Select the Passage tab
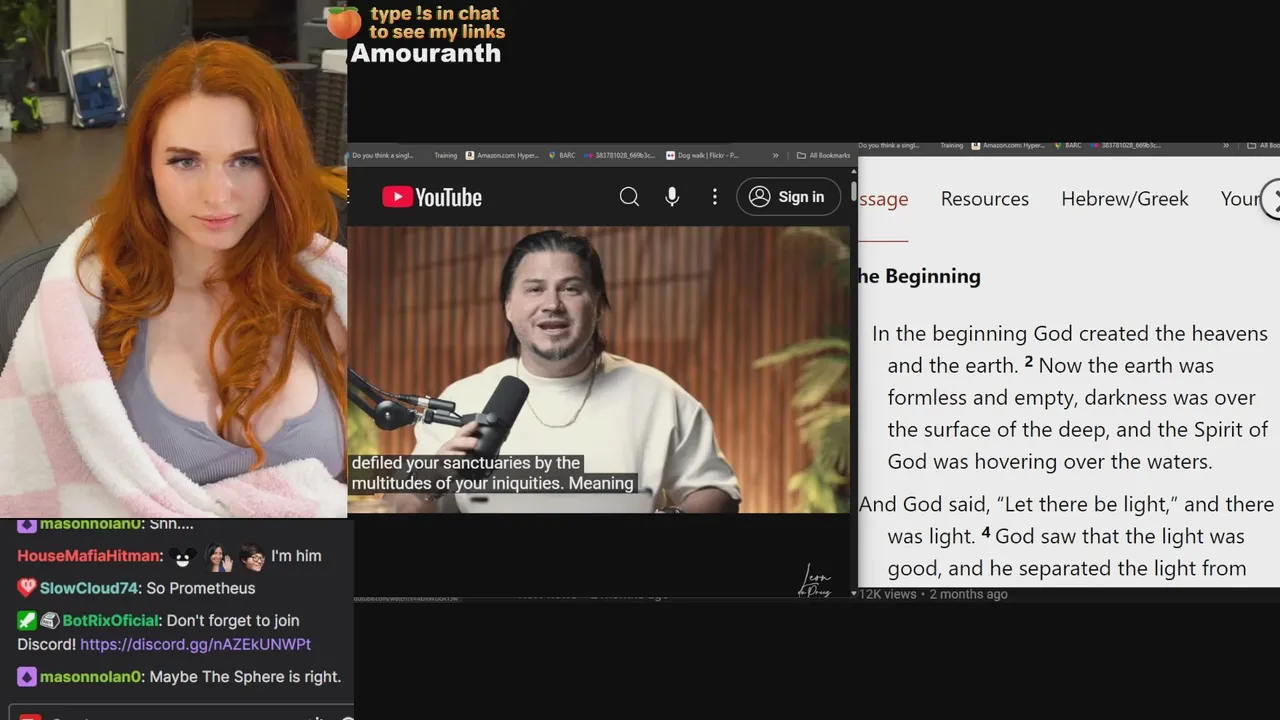Image resolution: width=1280 pixels, height=720 pixels. [883, 199]
